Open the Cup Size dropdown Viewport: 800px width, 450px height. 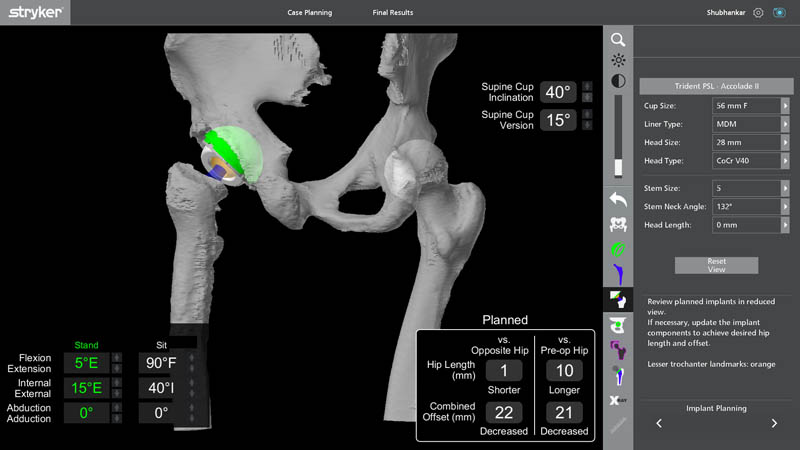[751, 106]
